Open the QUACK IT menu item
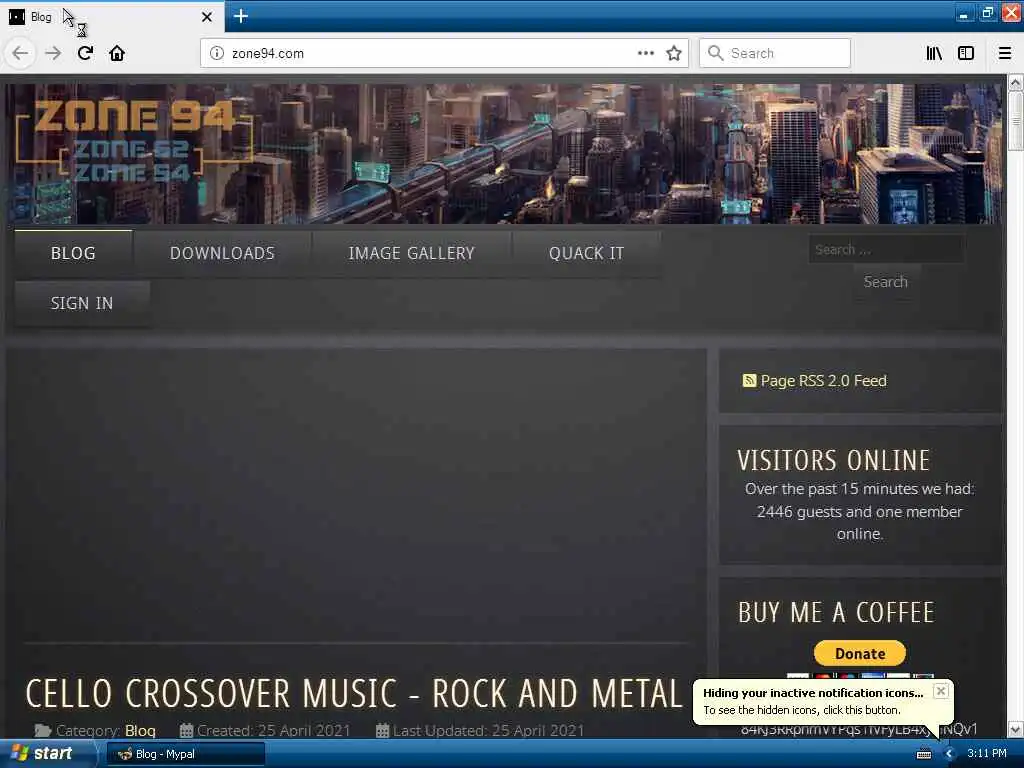The image size is (1024, 768). click(586, 253)
